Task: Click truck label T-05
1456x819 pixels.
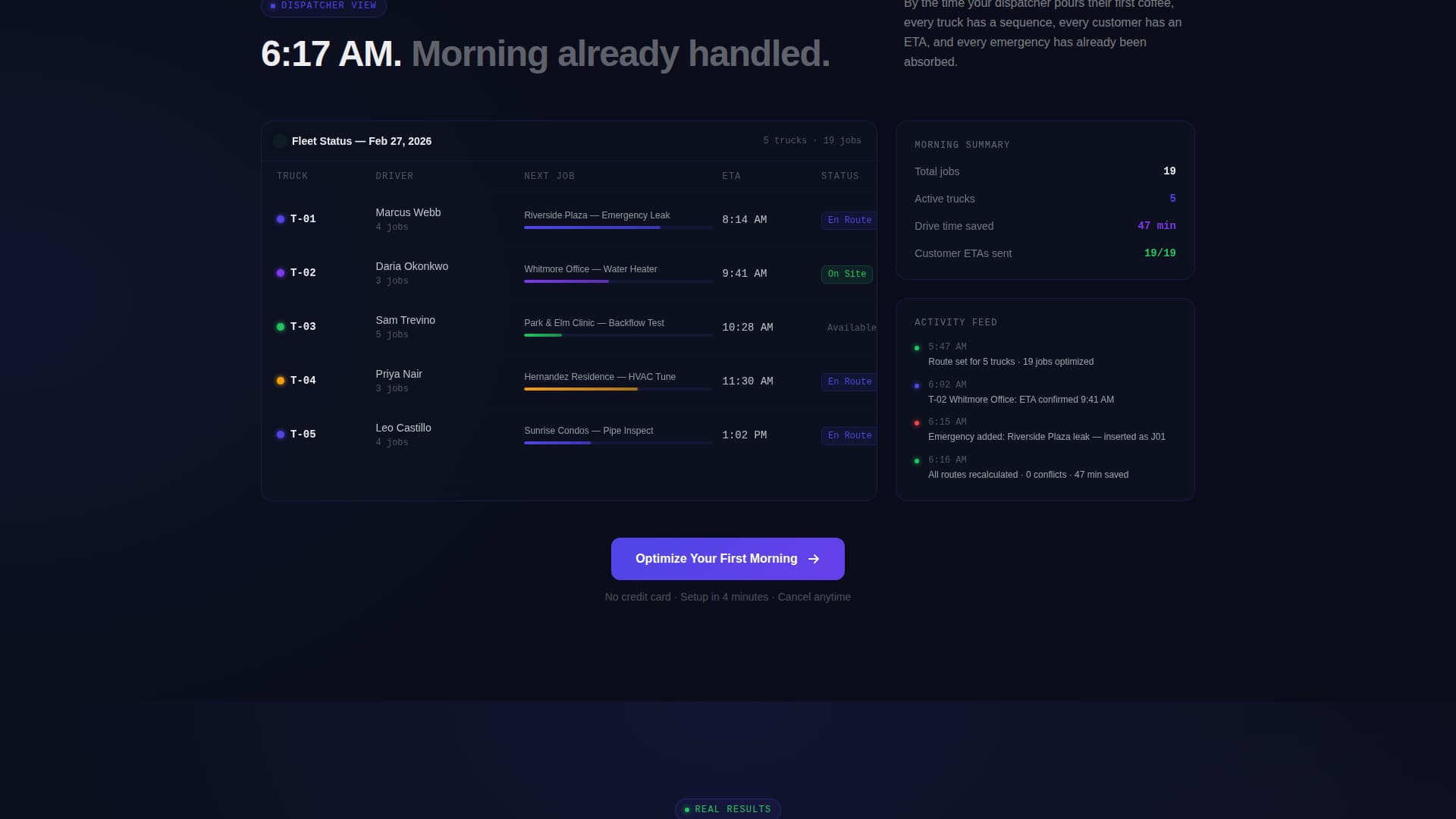Action: [303, 435]
